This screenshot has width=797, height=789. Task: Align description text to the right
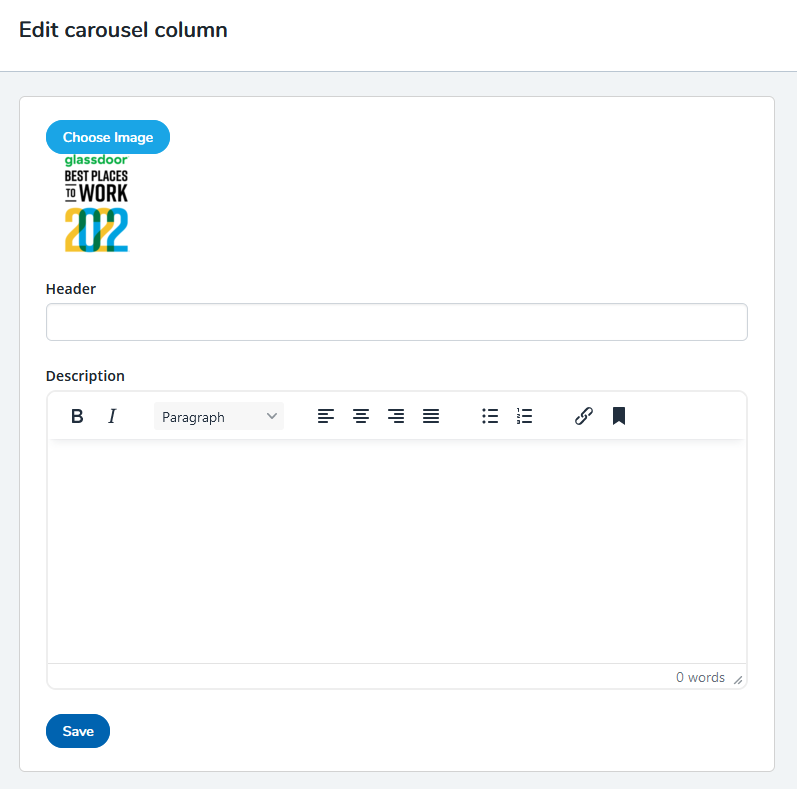pos(396,416)
